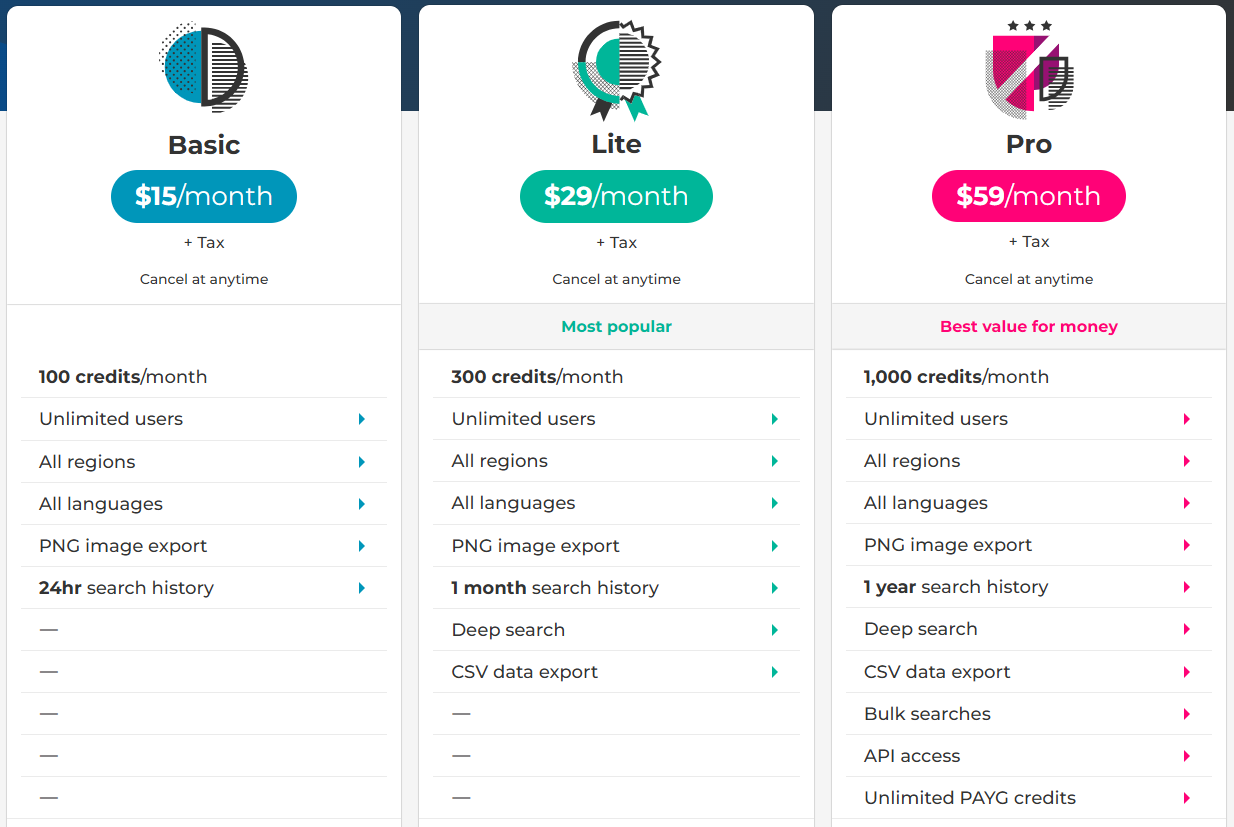Expand All regions arrow in Basic plan

point(362,462)
